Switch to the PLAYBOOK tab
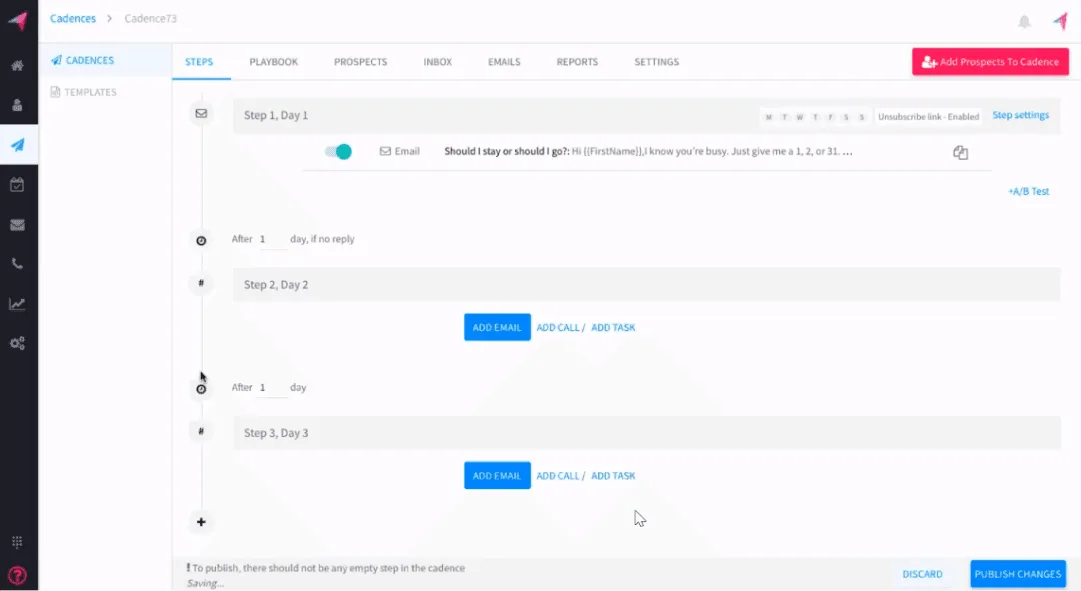Screen dimensions: 1081x591 273,61
